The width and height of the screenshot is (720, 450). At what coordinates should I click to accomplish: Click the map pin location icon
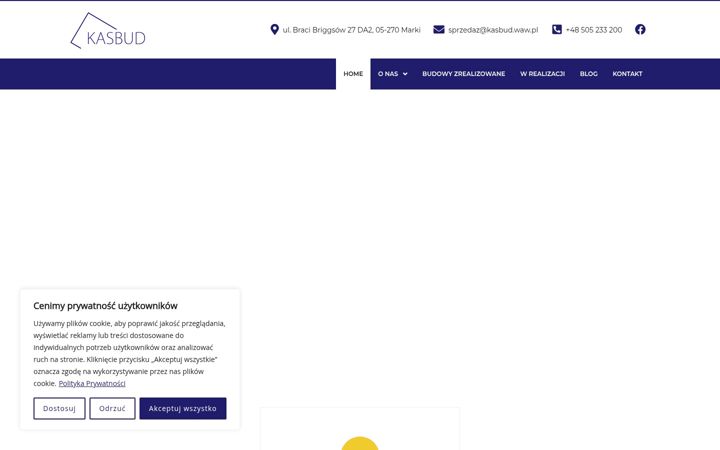point(275,29)
